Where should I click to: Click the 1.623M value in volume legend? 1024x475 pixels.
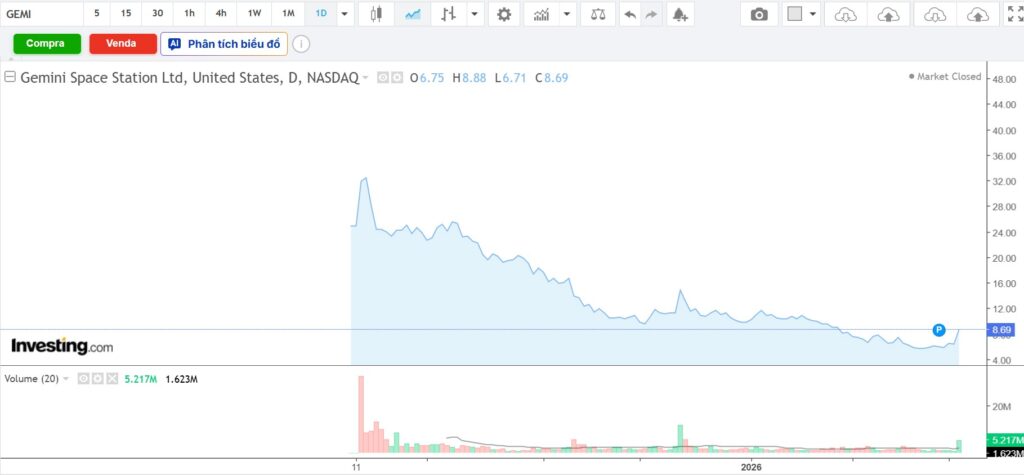(x=182, y=379)
